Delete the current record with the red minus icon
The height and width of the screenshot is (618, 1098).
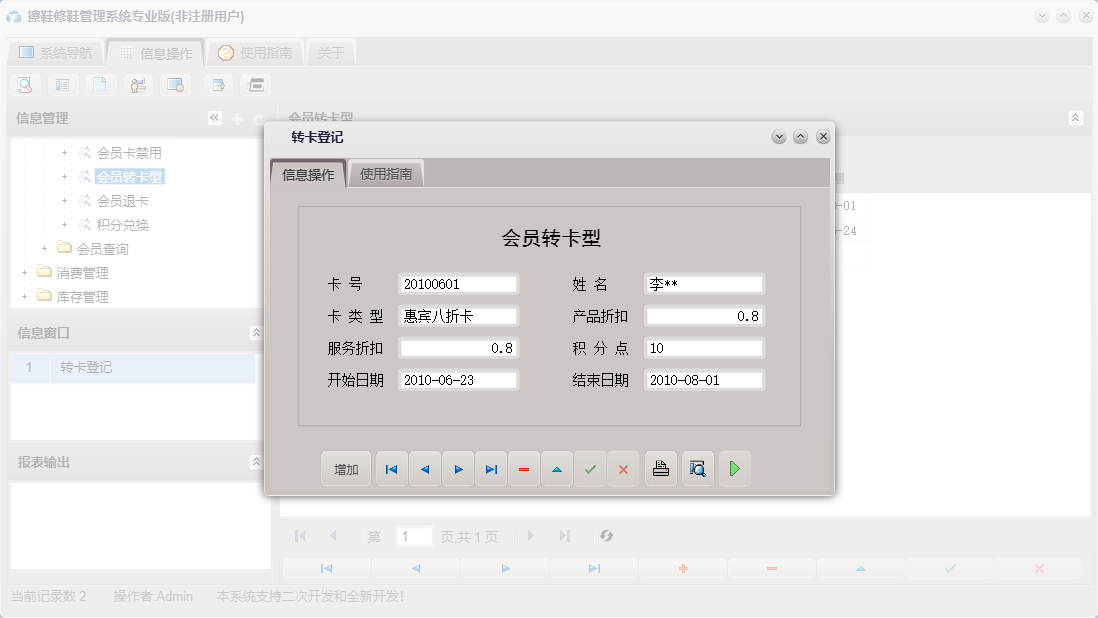click(x=524, y=468)
